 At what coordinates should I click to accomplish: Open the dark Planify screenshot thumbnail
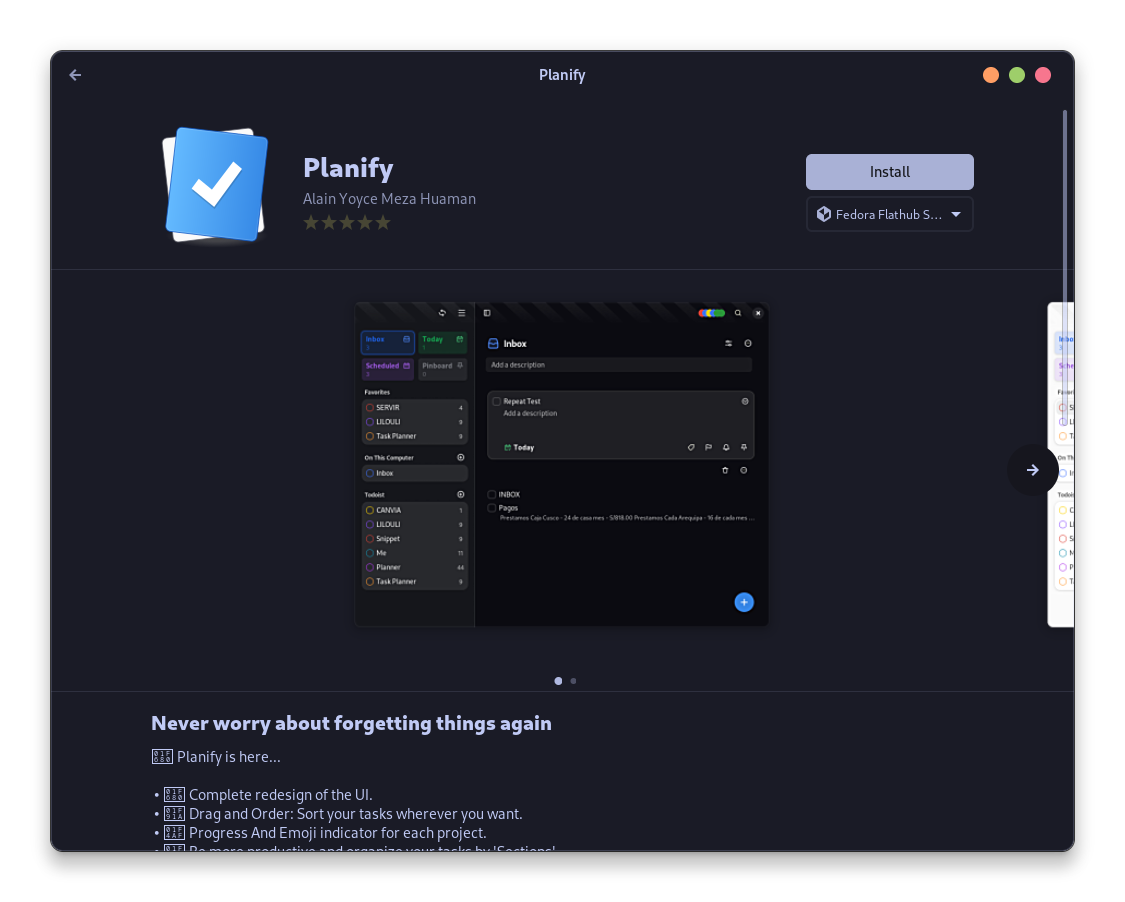pyautogui.click(x=562, y=464)
